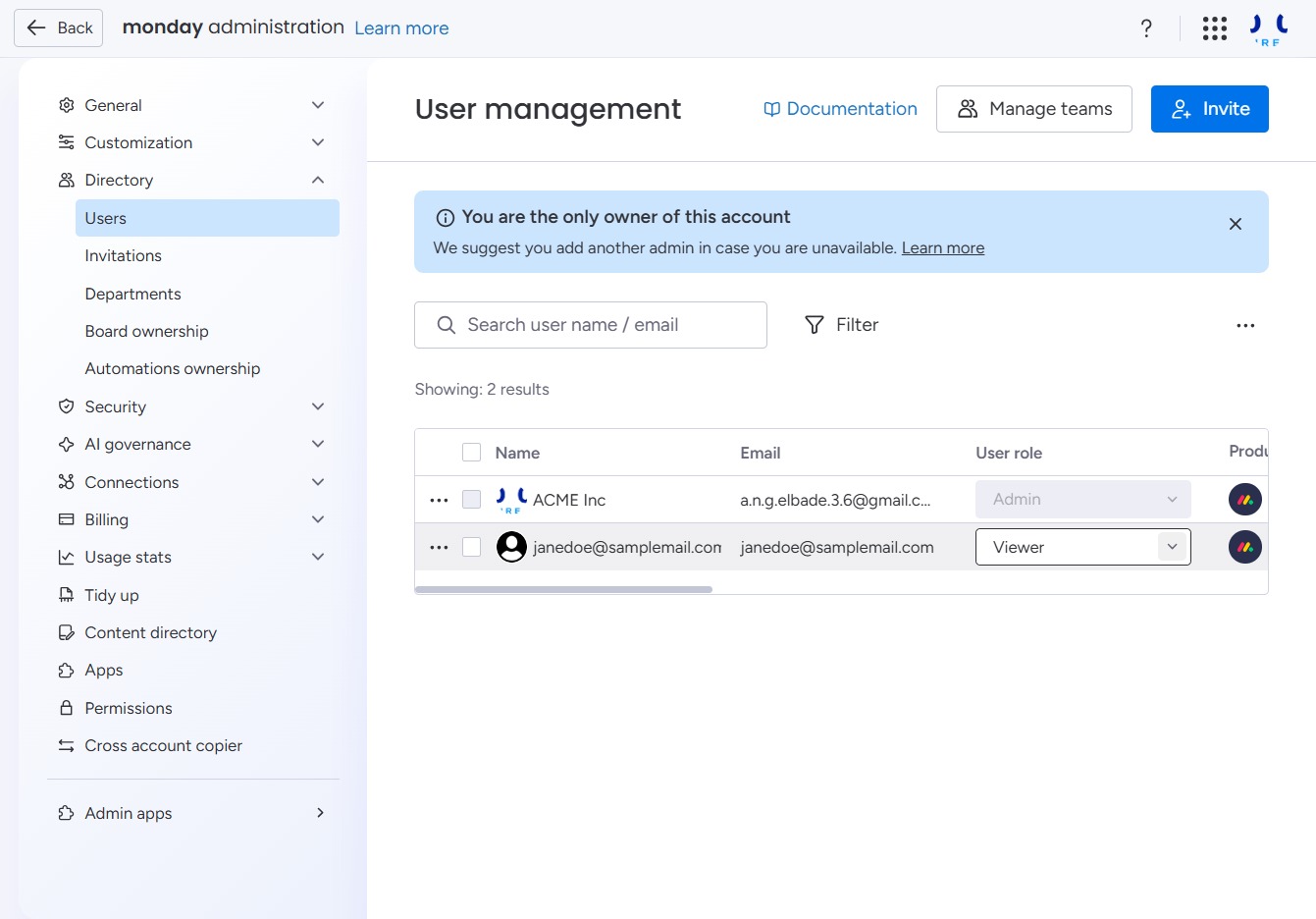Open the Documentation link
Viewport: 1316px width, 919px height.
[840, 109]
